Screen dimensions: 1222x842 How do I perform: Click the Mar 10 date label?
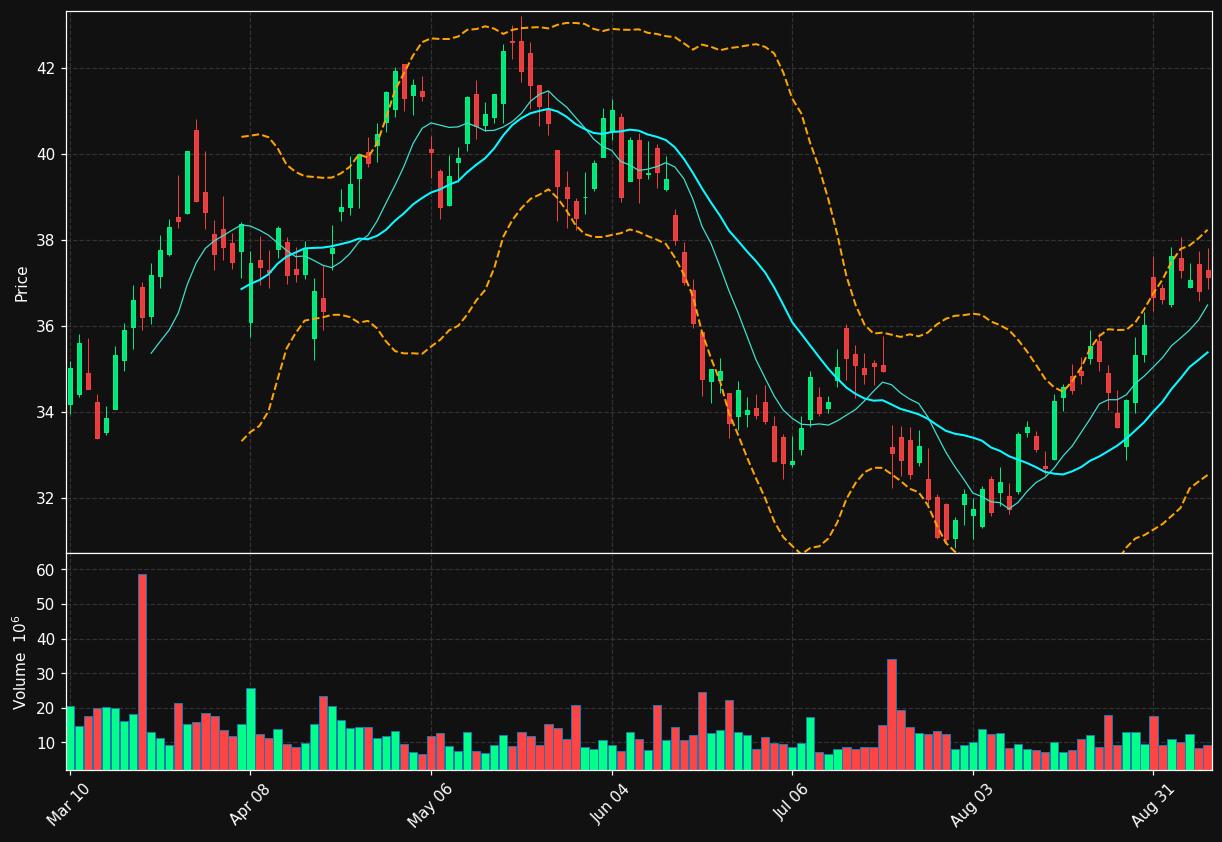(x=68, y=803)
